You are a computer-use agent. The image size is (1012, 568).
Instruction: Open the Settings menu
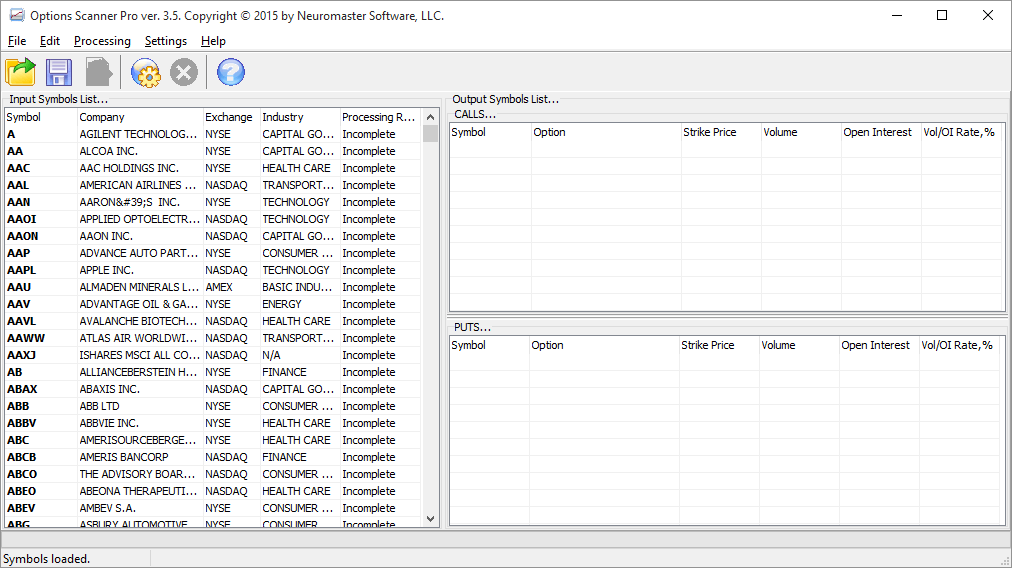coord(166,41)
